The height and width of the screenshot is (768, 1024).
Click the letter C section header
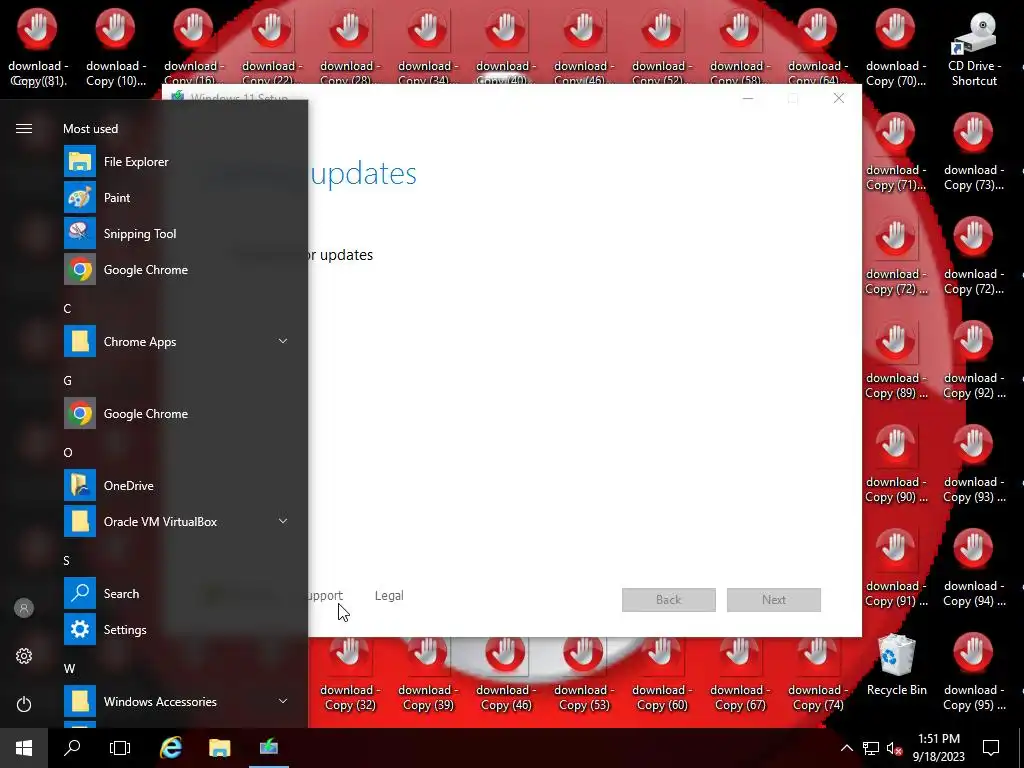(x=67, y=309)
